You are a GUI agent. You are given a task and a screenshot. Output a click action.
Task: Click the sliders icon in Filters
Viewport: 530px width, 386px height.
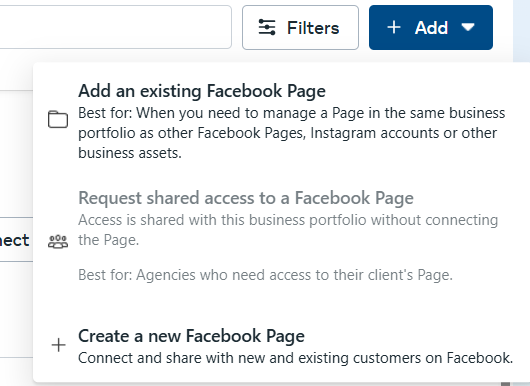[x=267, y=27]
